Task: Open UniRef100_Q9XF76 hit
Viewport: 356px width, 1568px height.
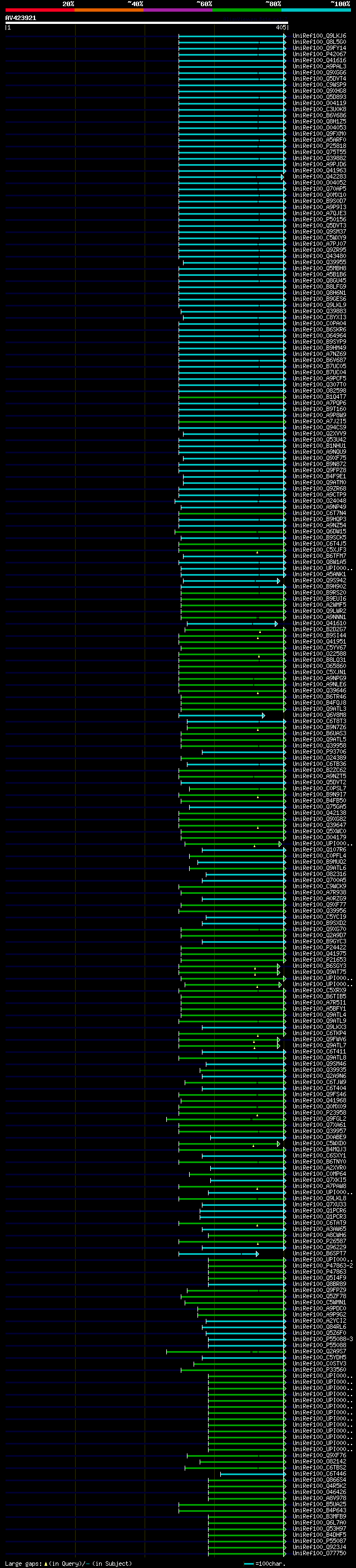Action: tap(319, 1456)
